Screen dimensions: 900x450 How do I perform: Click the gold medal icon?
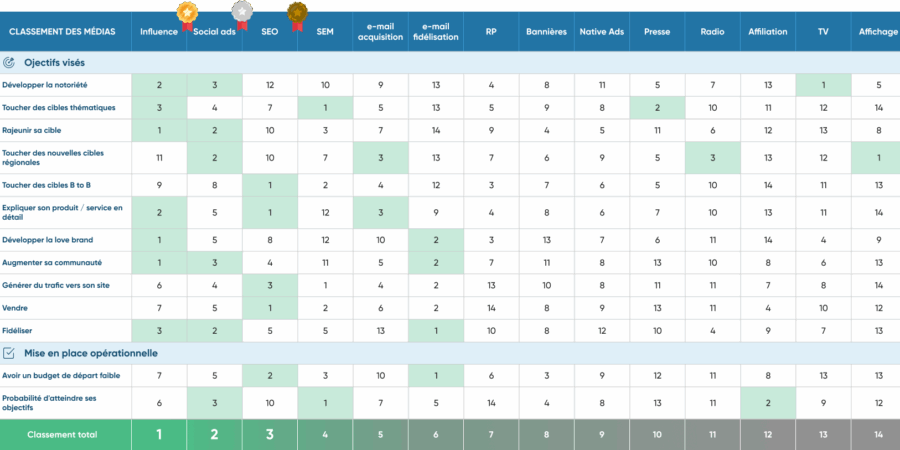point(186,13)
